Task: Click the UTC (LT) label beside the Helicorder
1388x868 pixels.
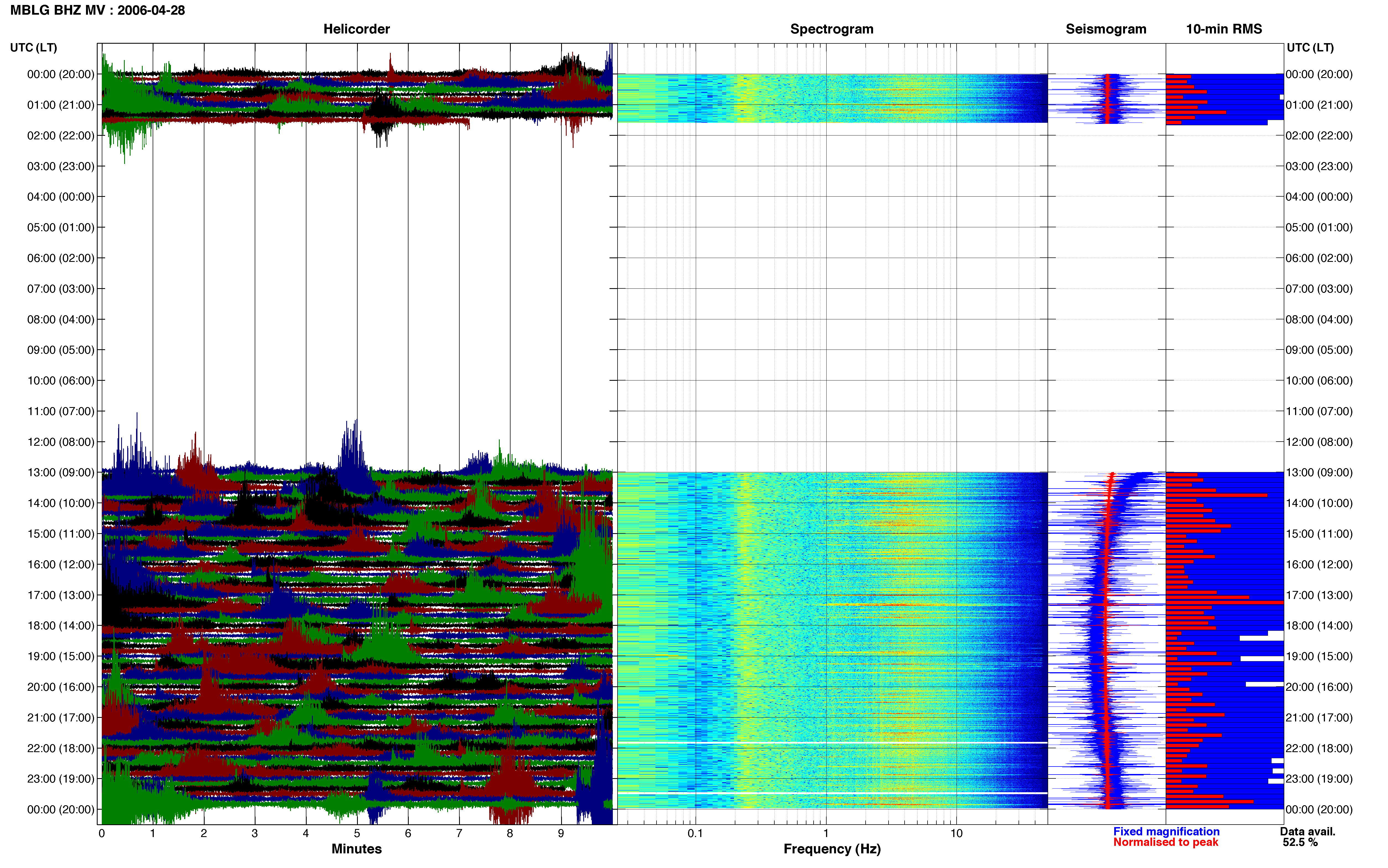Action: pyautogui.click(x=34, y=48)
